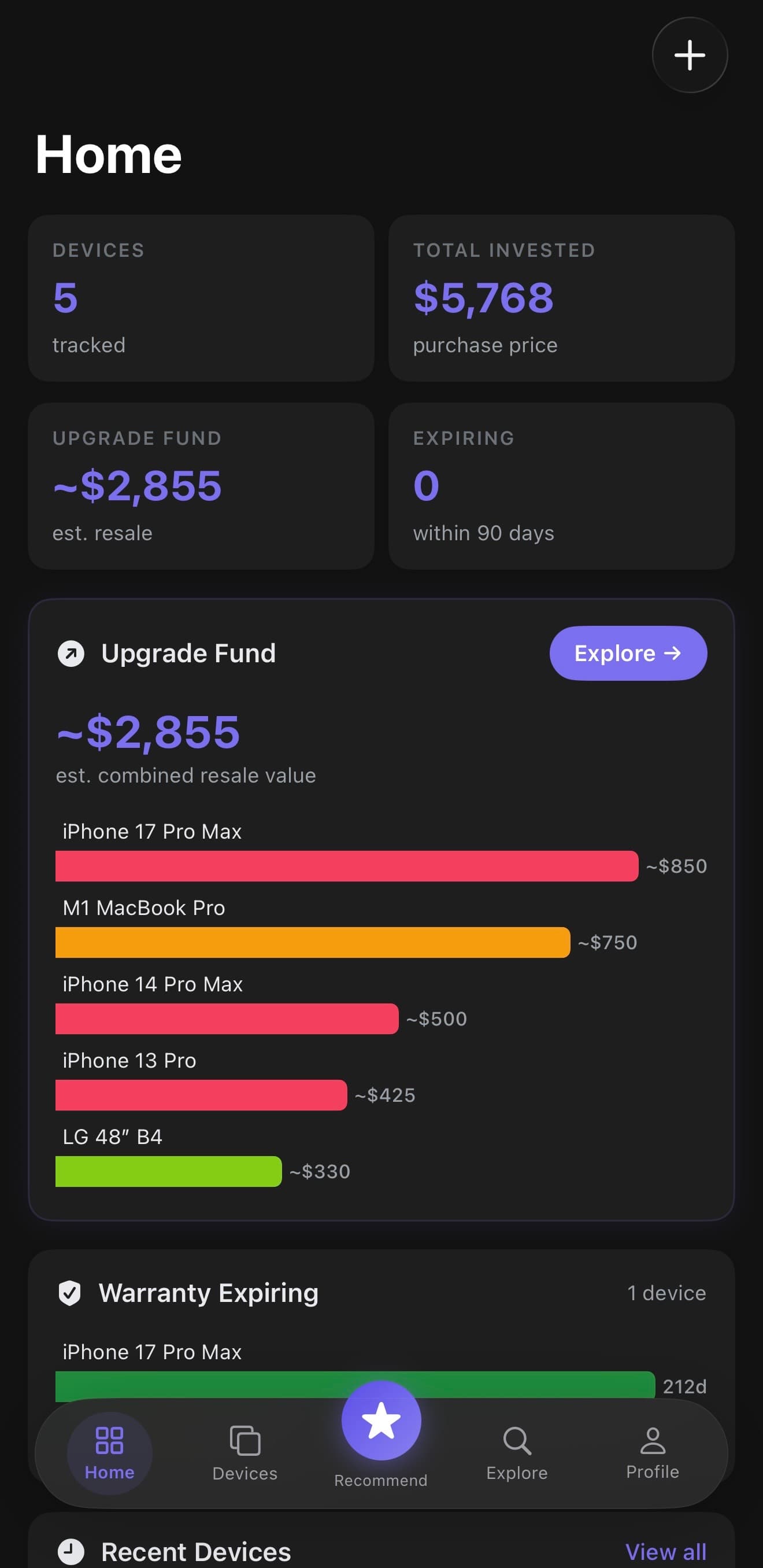
Task: Tap the plus add device button
Action: tap(690, 56)
